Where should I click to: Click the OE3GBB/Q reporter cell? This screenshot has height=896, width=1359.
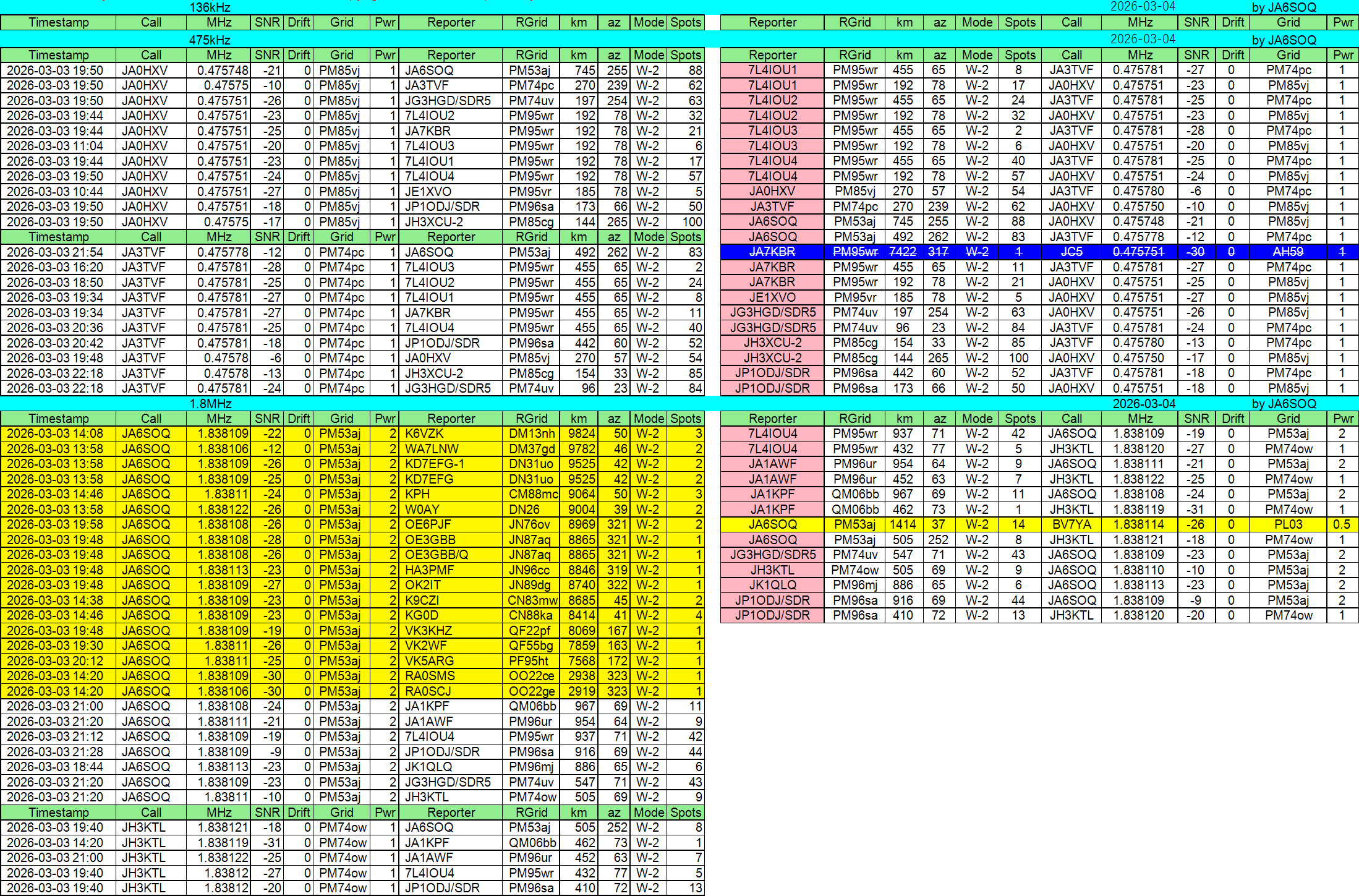click(449, 555)
